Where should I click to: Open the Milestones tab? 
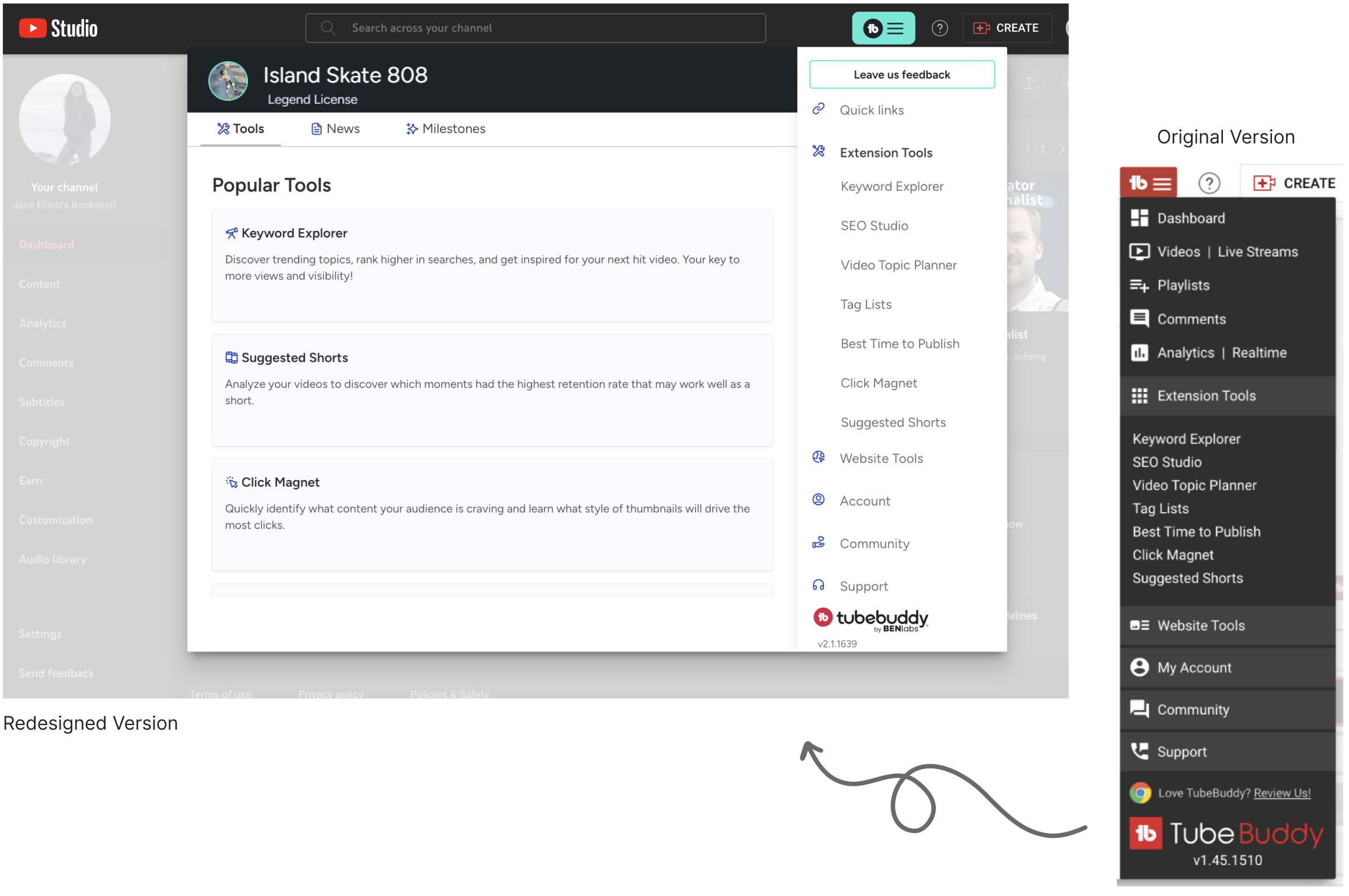coord(446,129)
